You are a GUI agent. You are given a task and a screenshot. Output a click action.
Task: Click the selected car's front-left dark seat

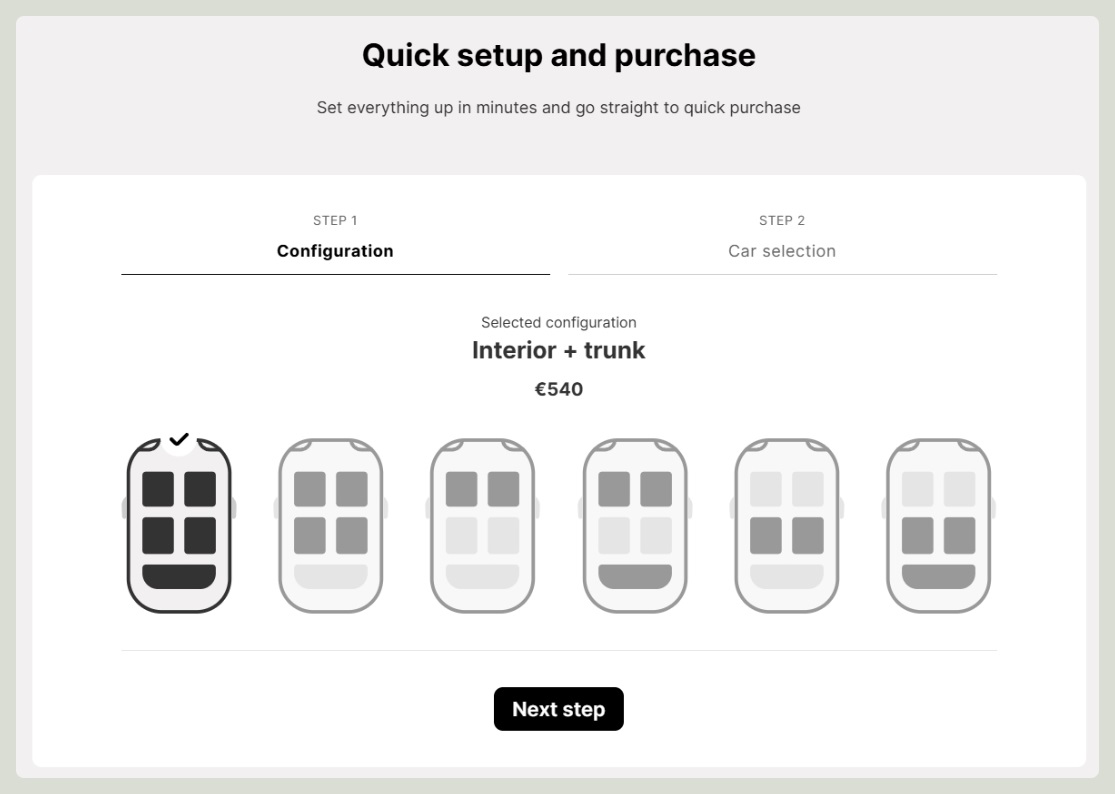point(158,489)
